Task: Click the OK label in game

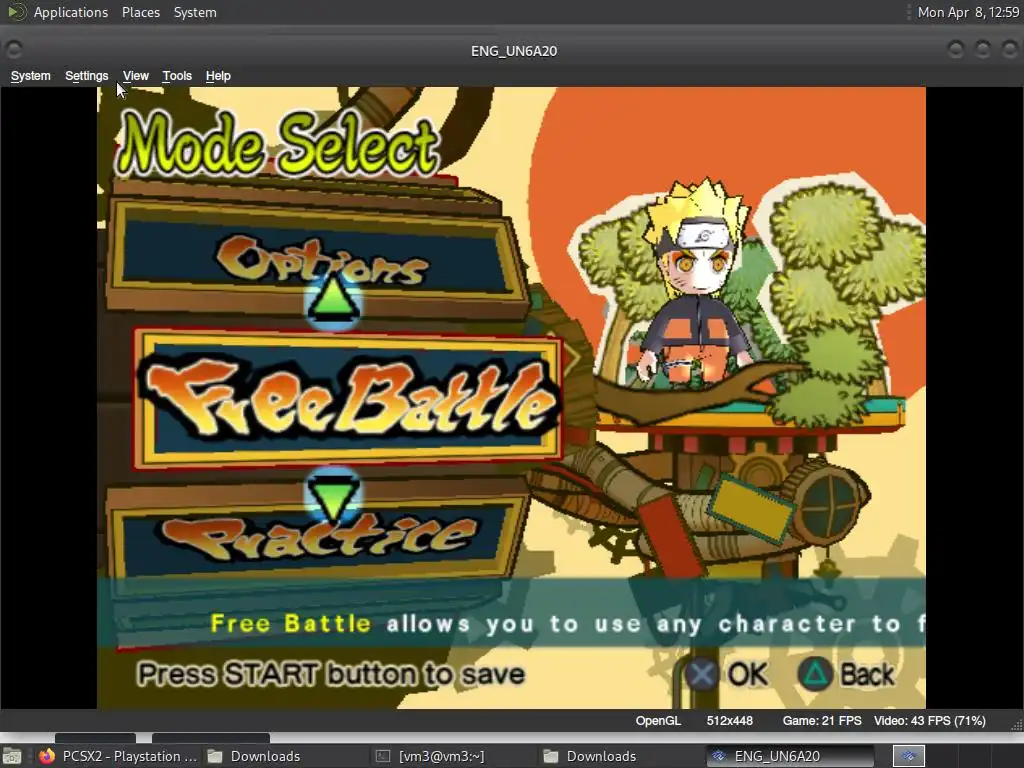Action: point(748,675)
